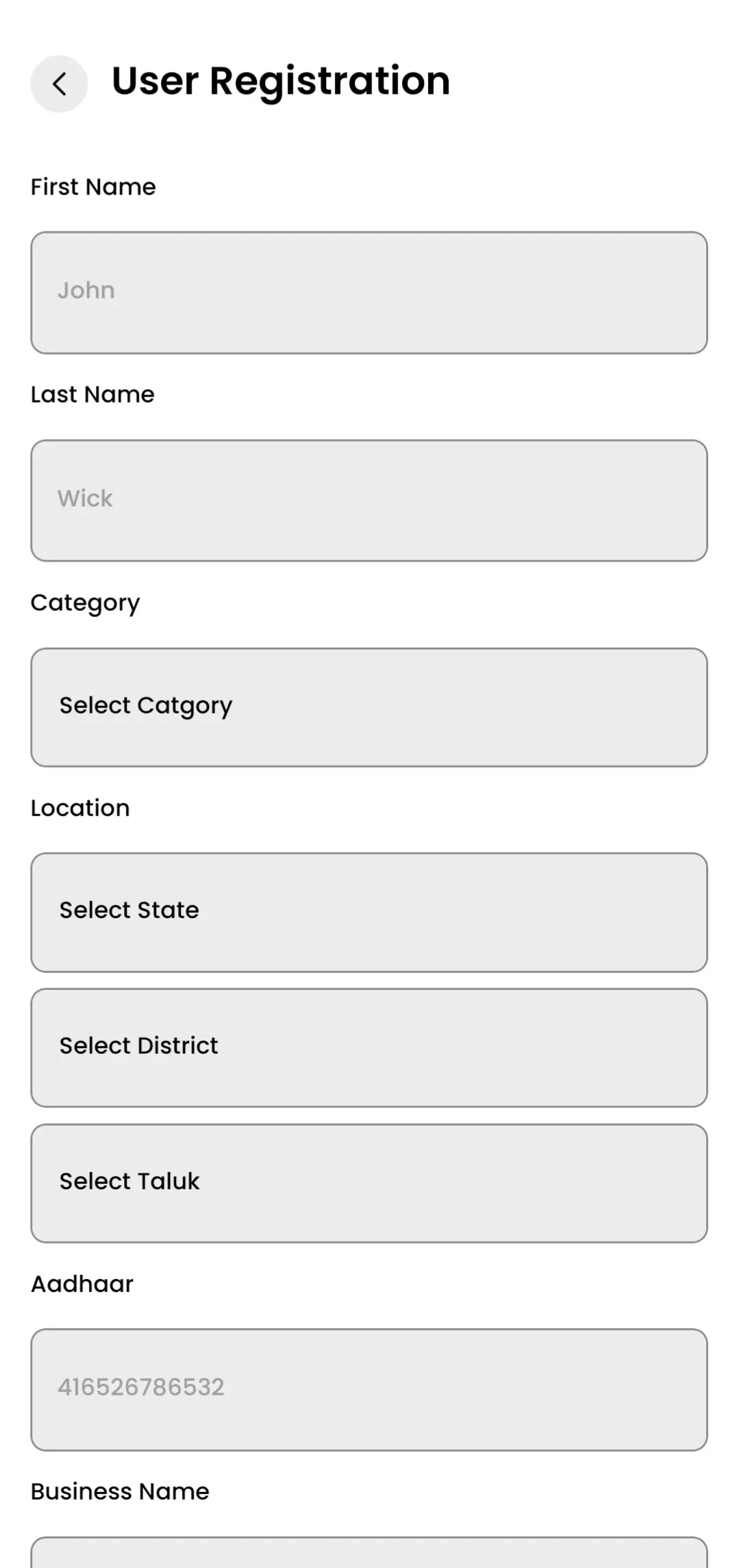Image resolution: width=739 pixels, height=1568 pixels.
Task: Click the Aadhaar label
Action: pyautogui.click(x=82, y=1284)
